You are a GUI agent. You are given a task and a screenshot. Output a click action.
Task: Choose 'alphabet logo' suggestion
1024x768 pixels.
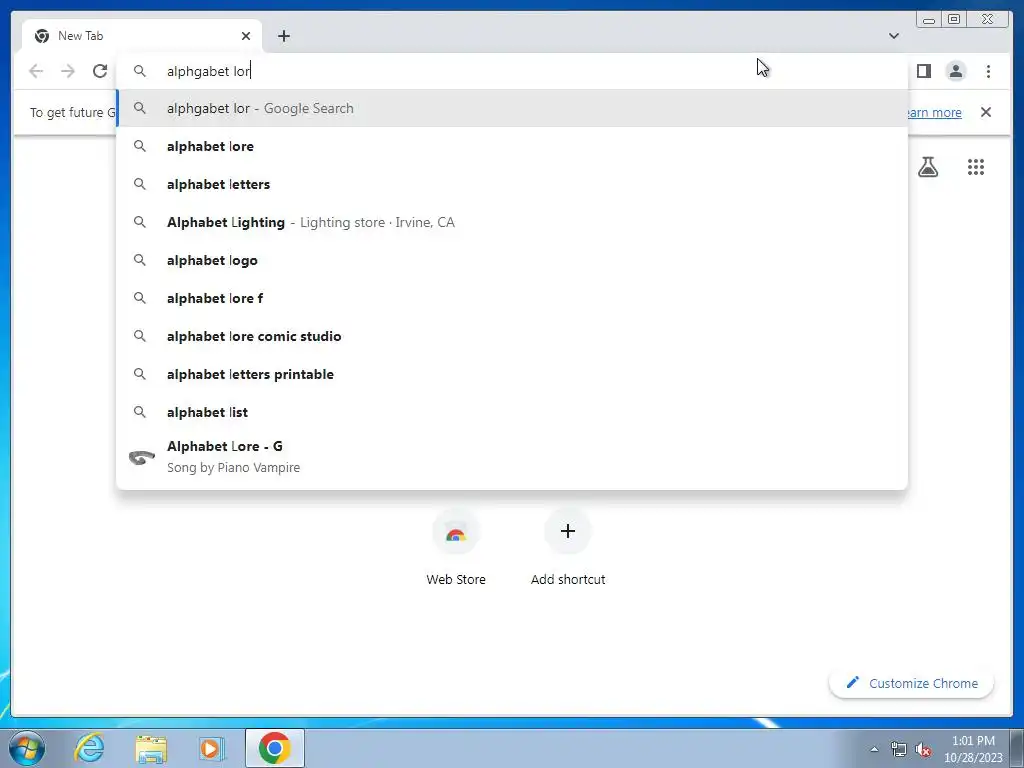tap(512, 260)
